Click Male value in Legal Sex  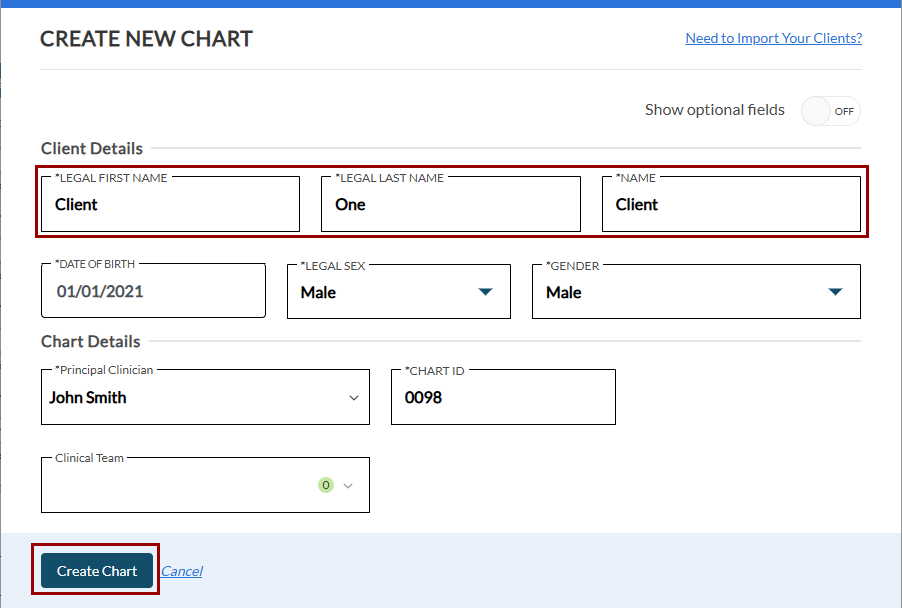[x=318, y=293]
